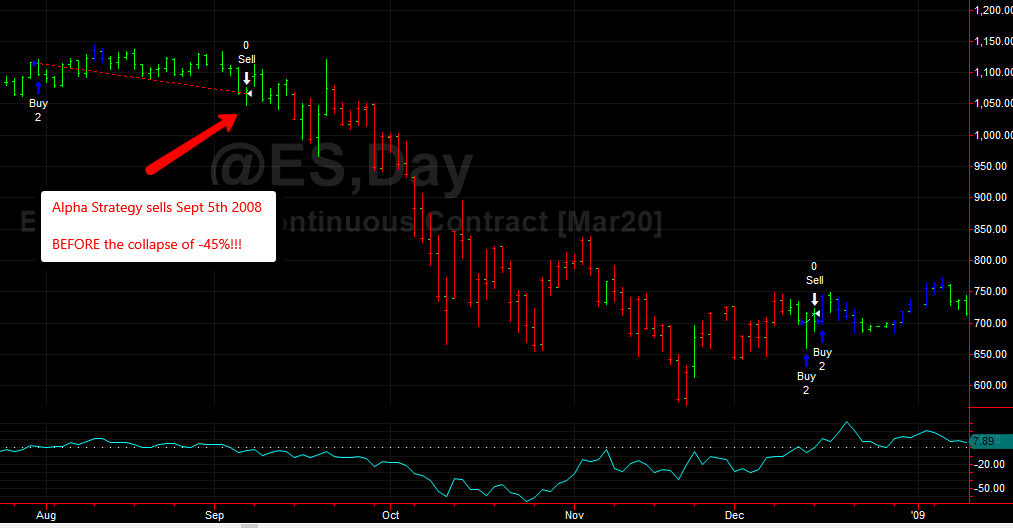The width and height of the screenshot is (1013, 528).
Task: Click the lower Buy arrow in December
Action: pyautogui.click(x=806, y=361)
